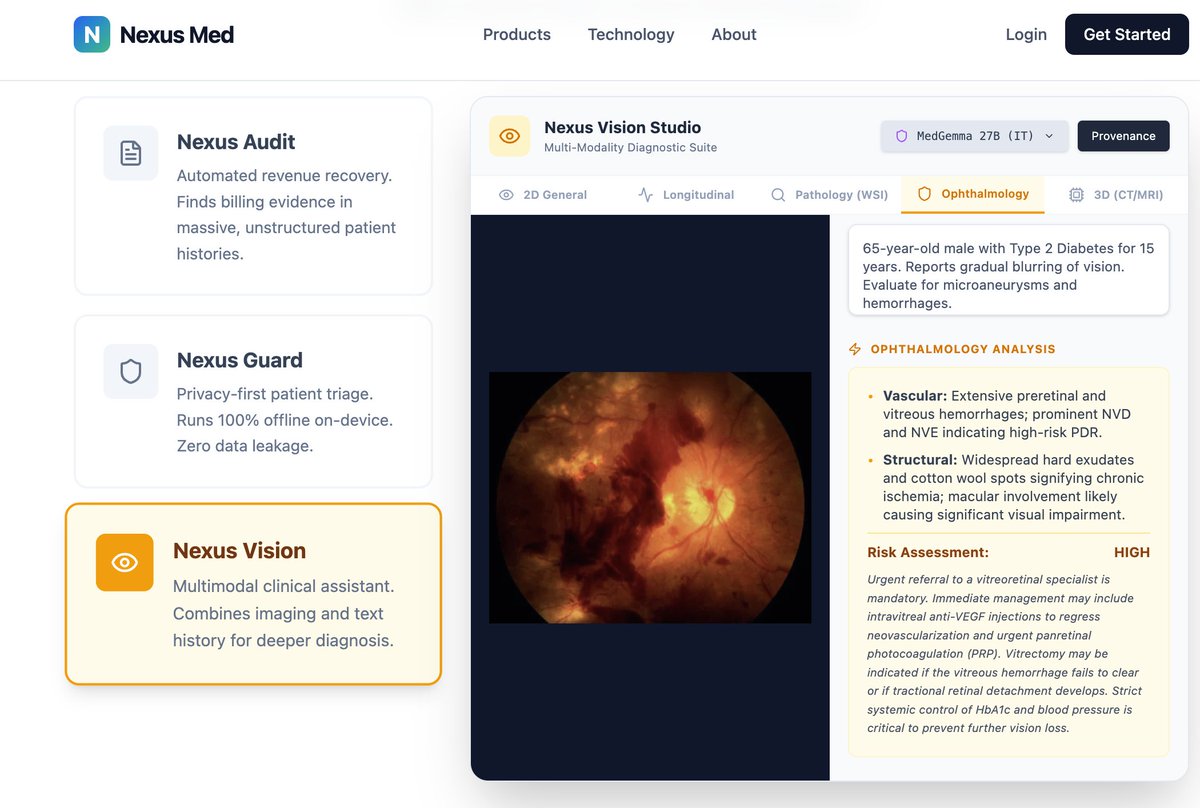Viewport: 1200px width, 808px height.
Task: Click the Risk Assessment label
Action: 928,552
